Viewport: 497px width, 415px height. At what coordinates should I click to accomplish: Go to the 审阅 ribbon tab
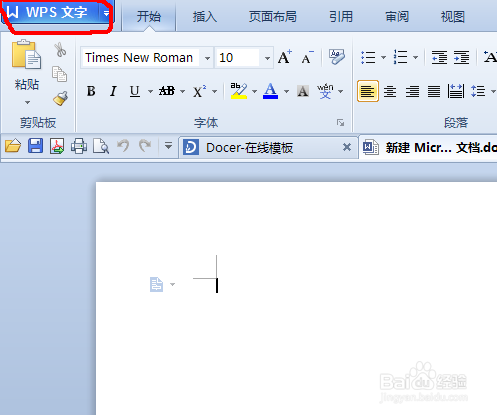(x=397, y=16)
